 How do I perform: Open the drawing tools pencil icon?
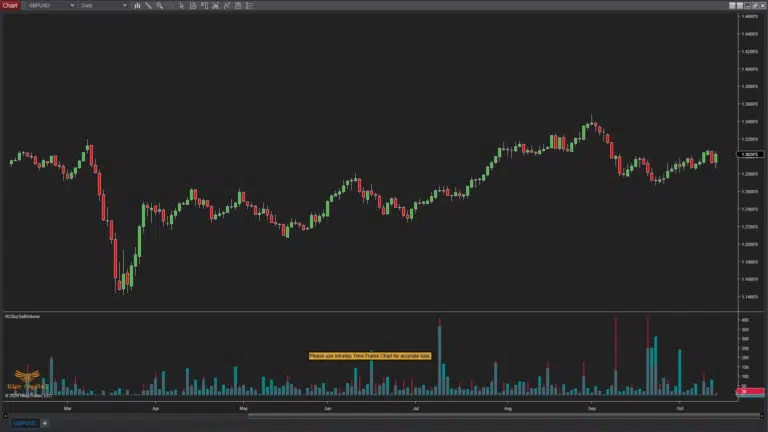coord(148,5)
